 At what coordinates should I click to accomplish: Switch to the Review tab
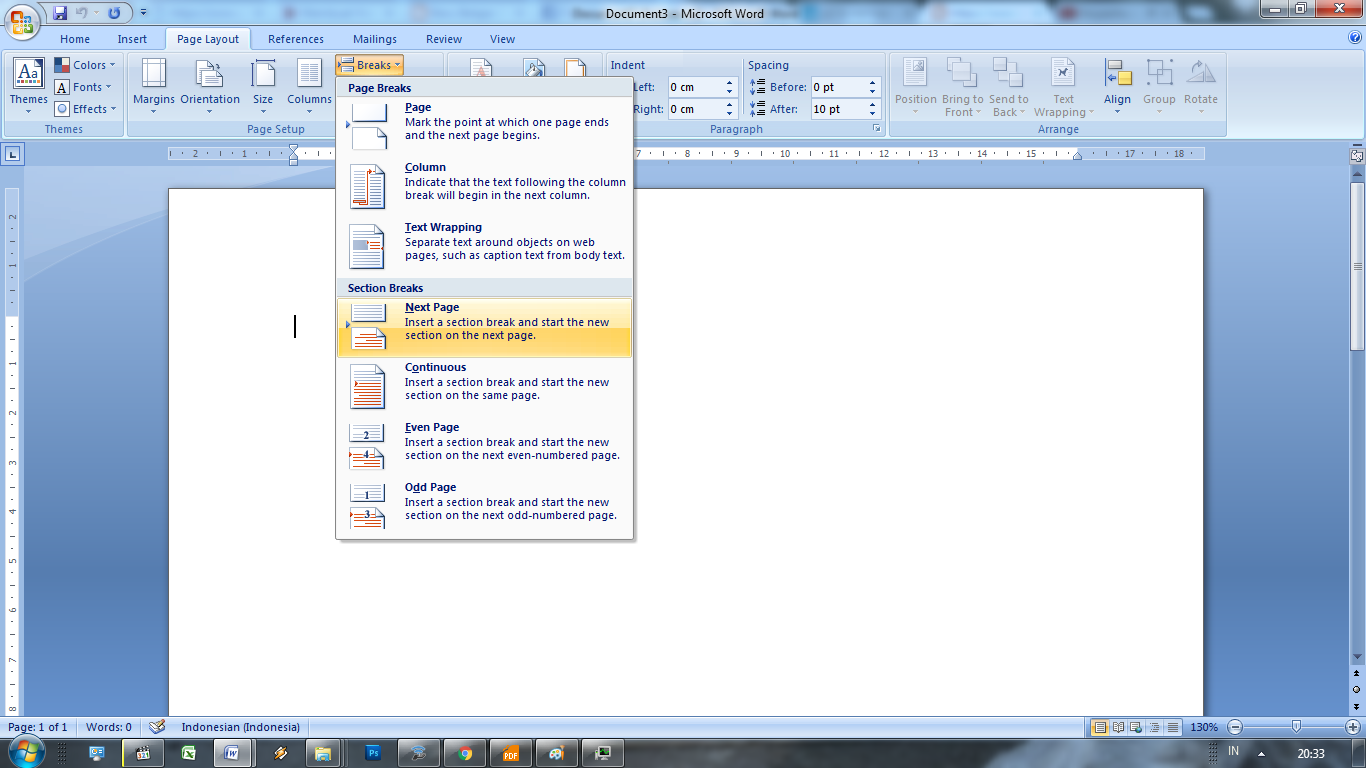point(444,39)
